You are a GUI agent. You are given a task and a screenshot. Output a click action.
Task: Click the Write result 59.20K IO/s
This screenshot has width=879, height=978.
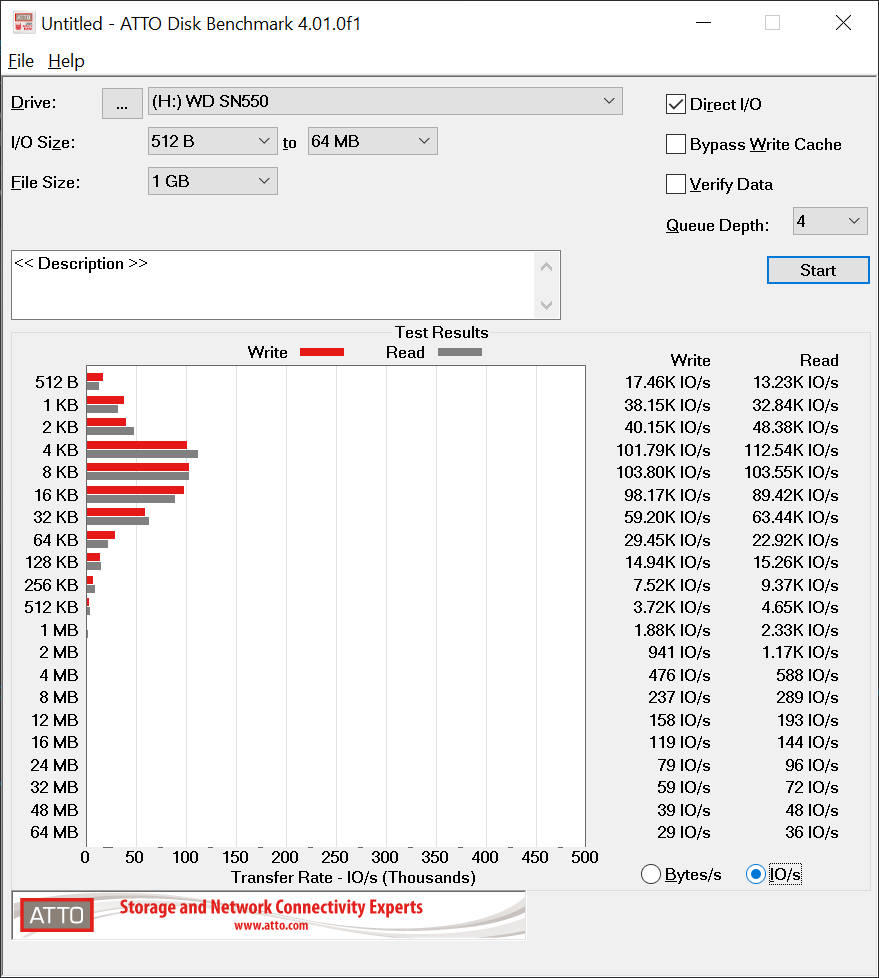tap(668, 517)
